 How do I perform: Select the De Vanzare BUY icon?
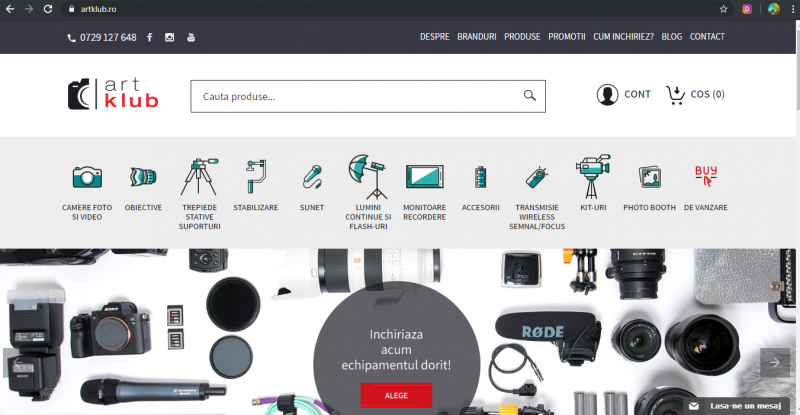[706, 176]
